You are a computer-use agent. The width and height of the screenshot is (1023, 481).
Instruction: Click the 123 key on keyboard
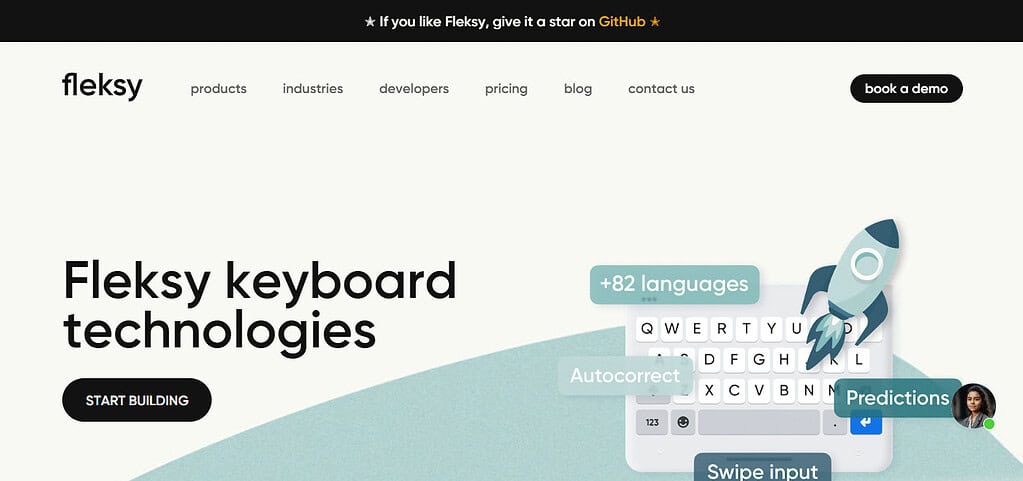coord(652,422)
